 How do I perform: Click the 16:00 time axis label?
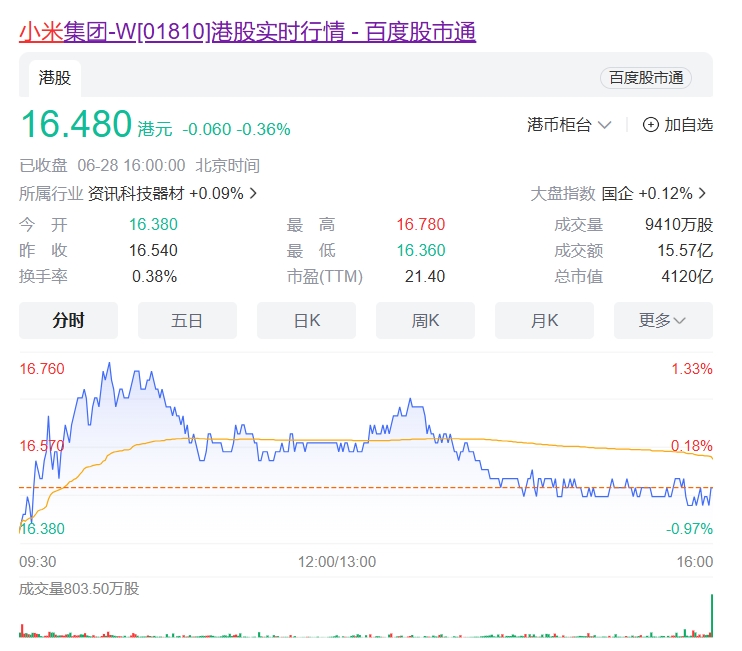click(695, 562)
